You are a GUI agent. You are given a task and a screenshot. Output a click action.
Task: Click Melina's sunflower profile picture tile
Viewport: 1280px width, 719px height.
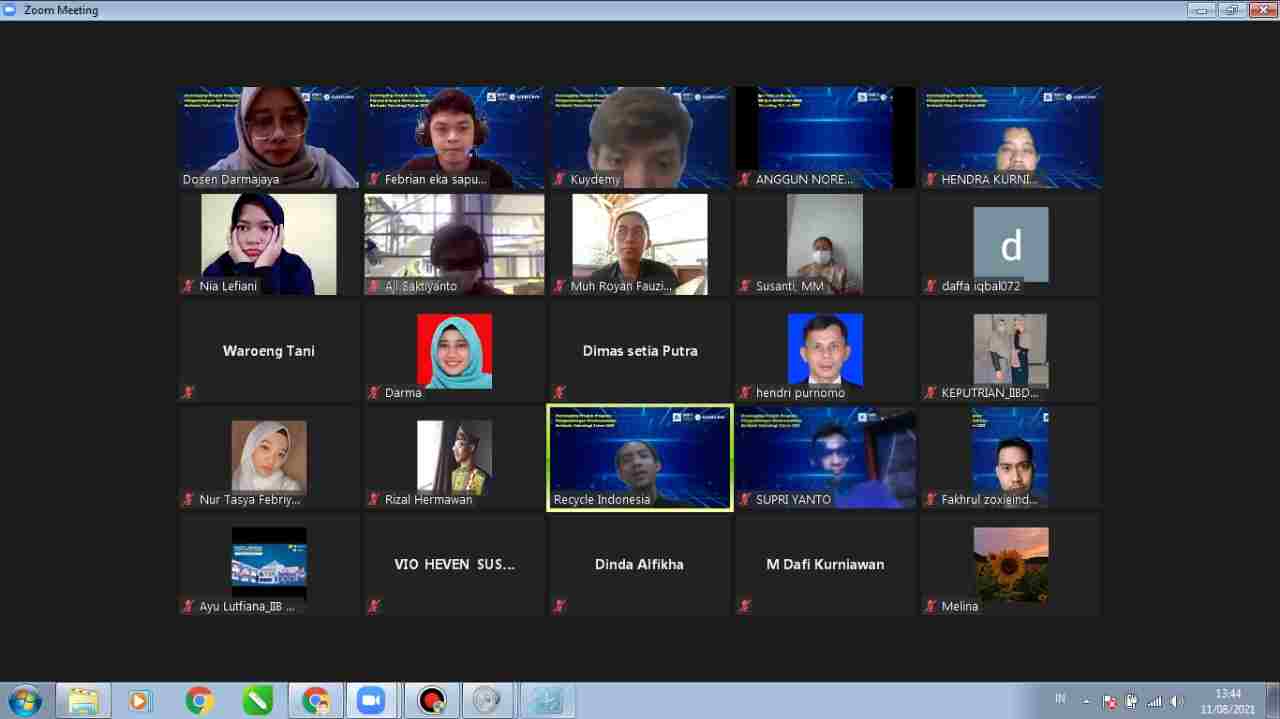[1011, 564]
